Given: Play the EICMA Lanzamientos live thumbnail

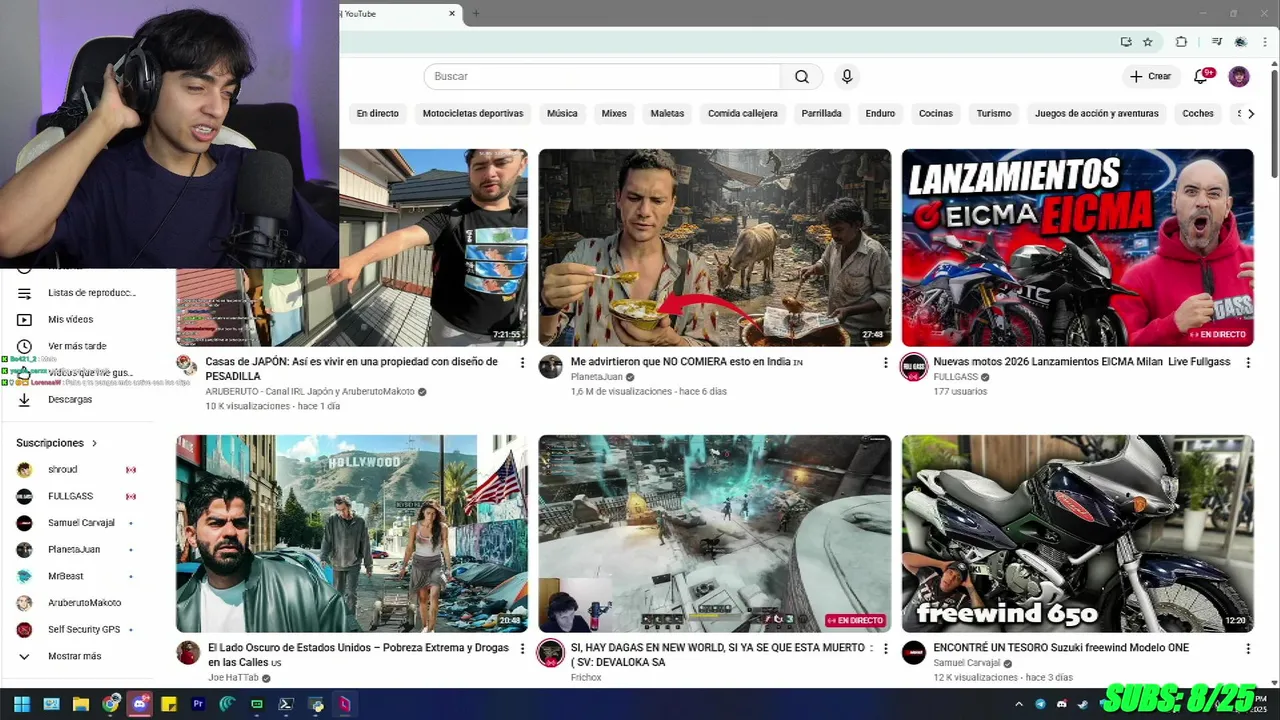Looking at the screenshot, I should pyautogui.click(x=1078, y=248).
